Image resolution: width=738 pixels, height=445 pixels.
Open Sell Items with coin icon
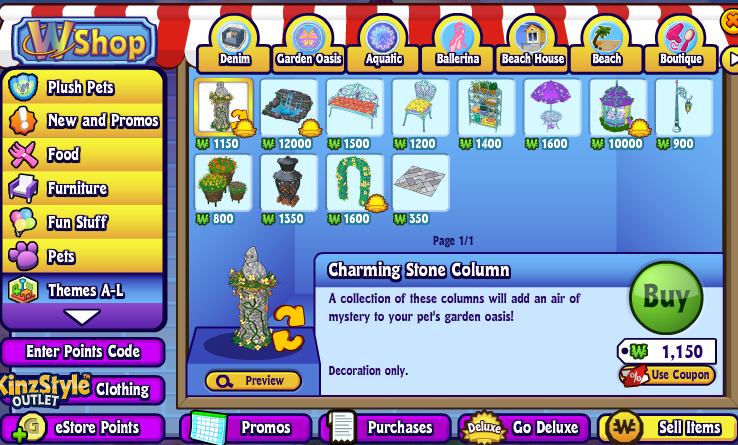667,428
